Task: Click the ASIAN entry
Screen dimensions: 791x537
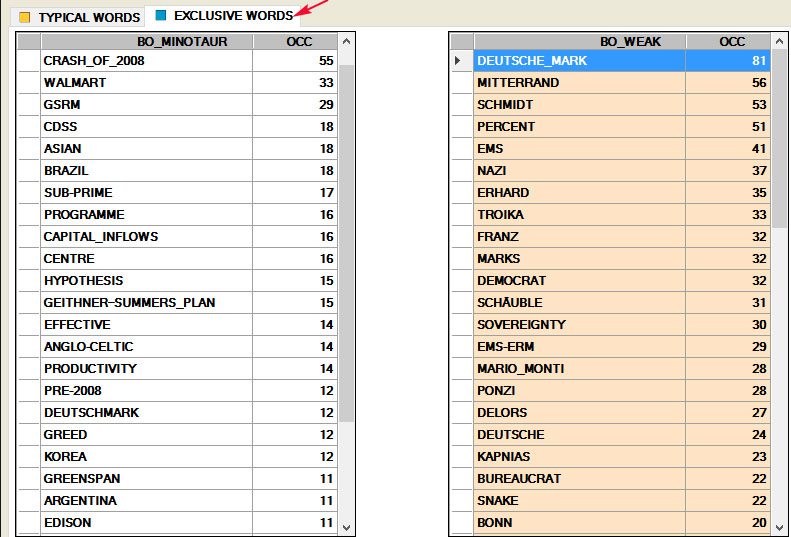Action: (178, 148)
